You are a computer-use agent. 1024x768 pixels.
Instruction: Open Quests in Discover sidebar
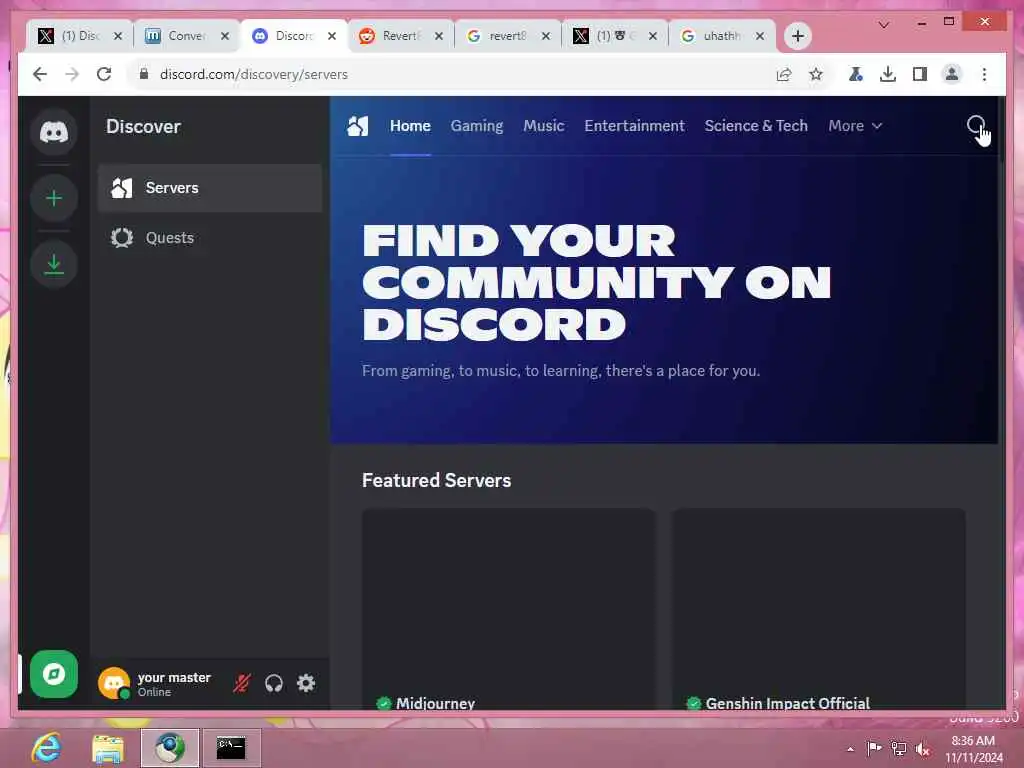[x=210, y=238]
